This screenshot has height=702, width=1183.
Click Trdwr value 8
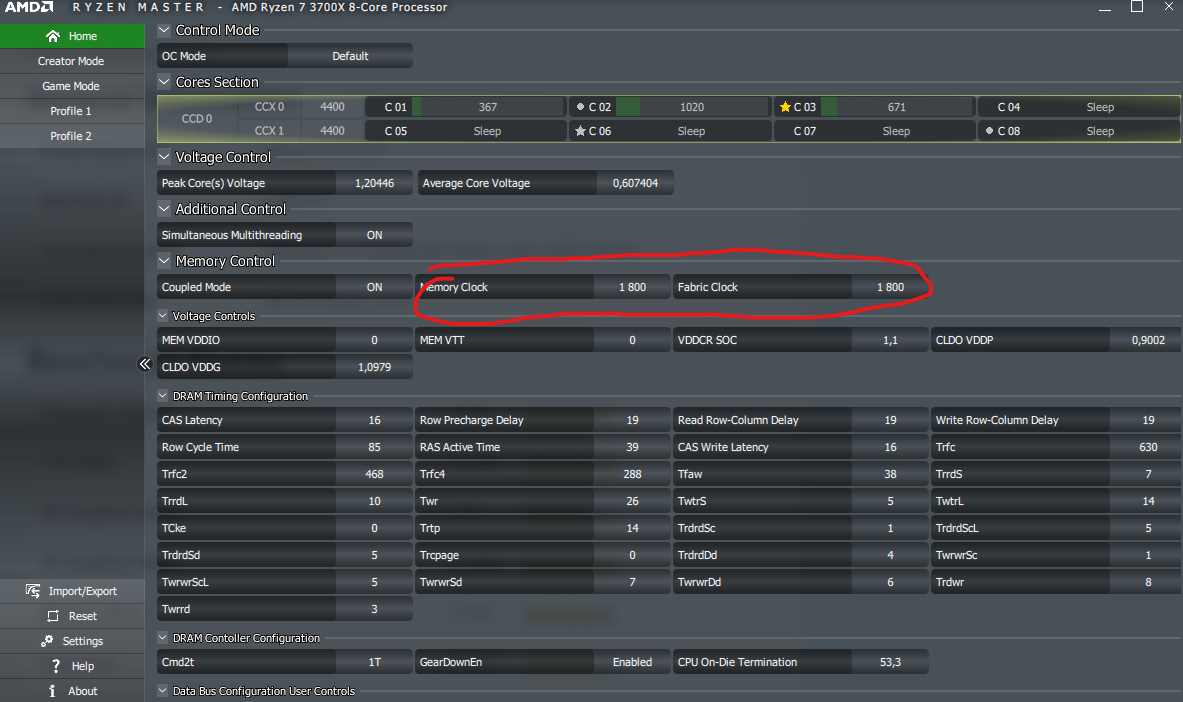(1145, 582)
